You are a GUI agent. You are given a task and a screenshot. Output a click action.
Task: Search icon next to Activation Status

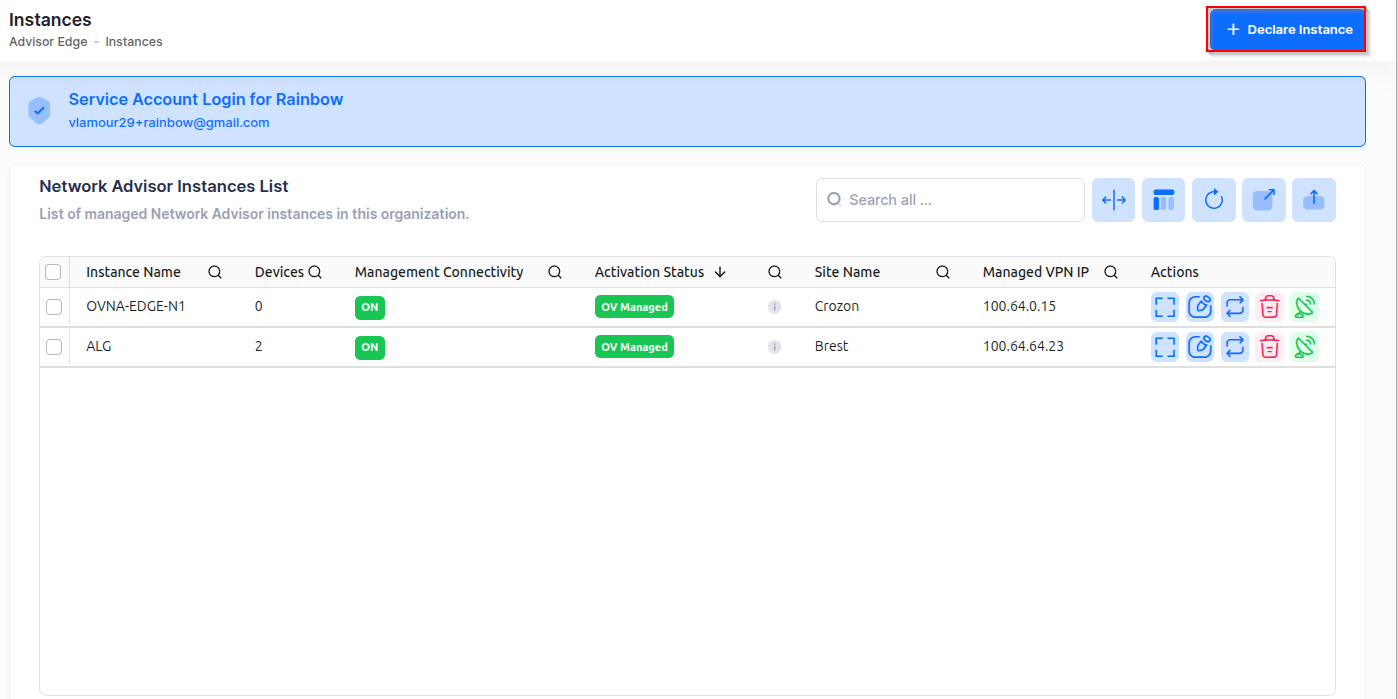(x=775, y=272)
